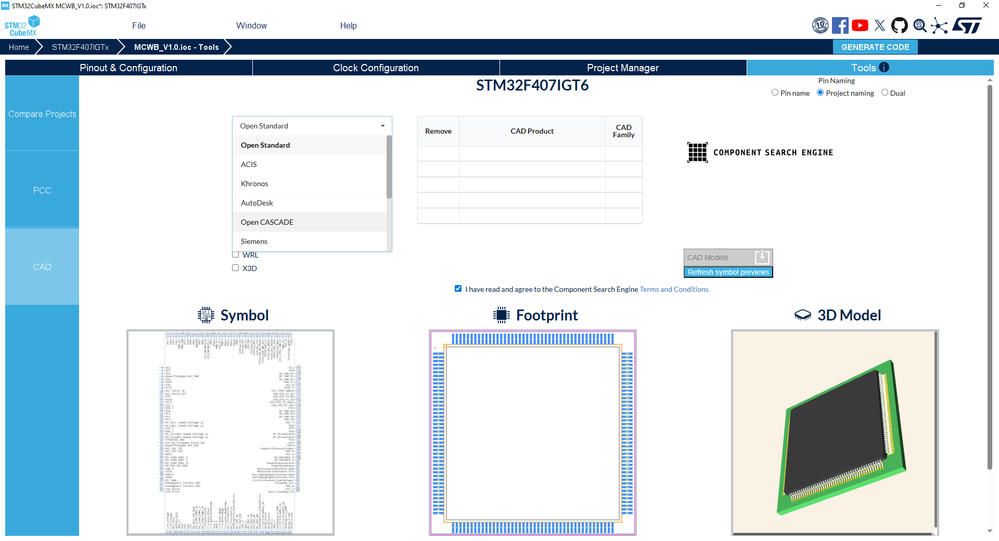Viewport: 999px width, 541px height.
Task: Collapse the Open Standard dropdown arrow
Action: [x=383, y=126]
